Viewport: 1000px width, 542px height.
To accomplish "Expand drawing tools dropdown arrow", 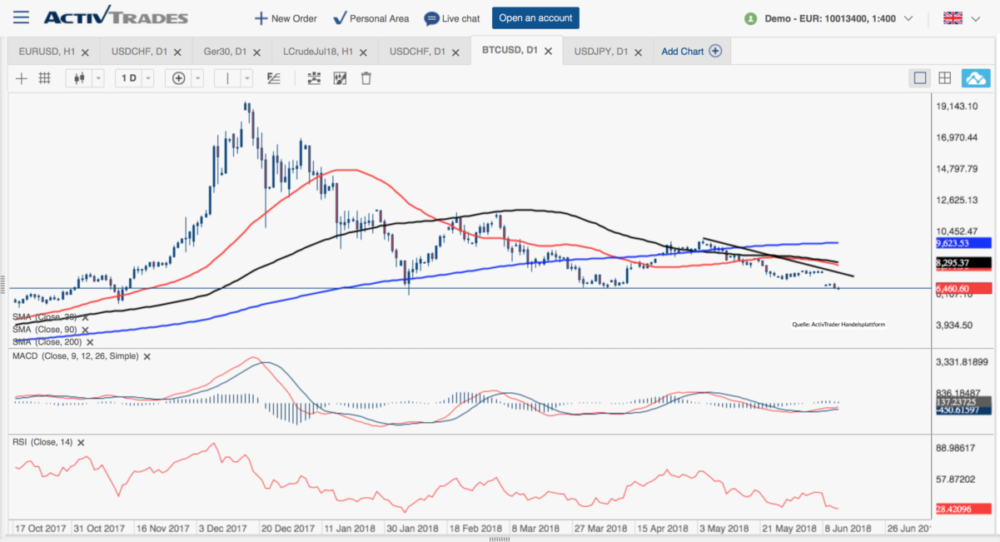I will click(x=247, y=78).
